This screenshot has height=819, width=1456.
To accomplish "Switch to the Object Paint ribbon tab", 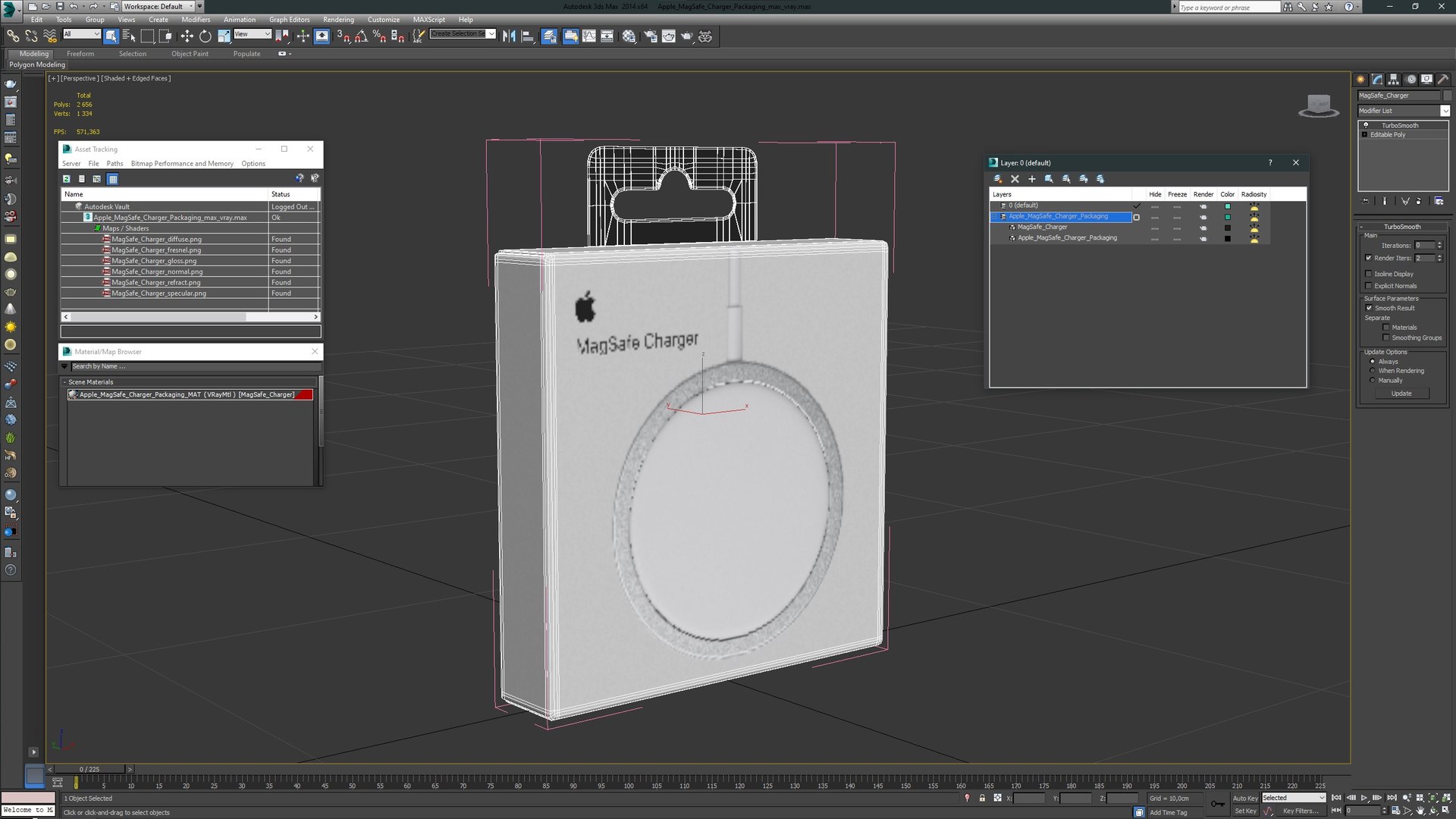I will point(190,54).
